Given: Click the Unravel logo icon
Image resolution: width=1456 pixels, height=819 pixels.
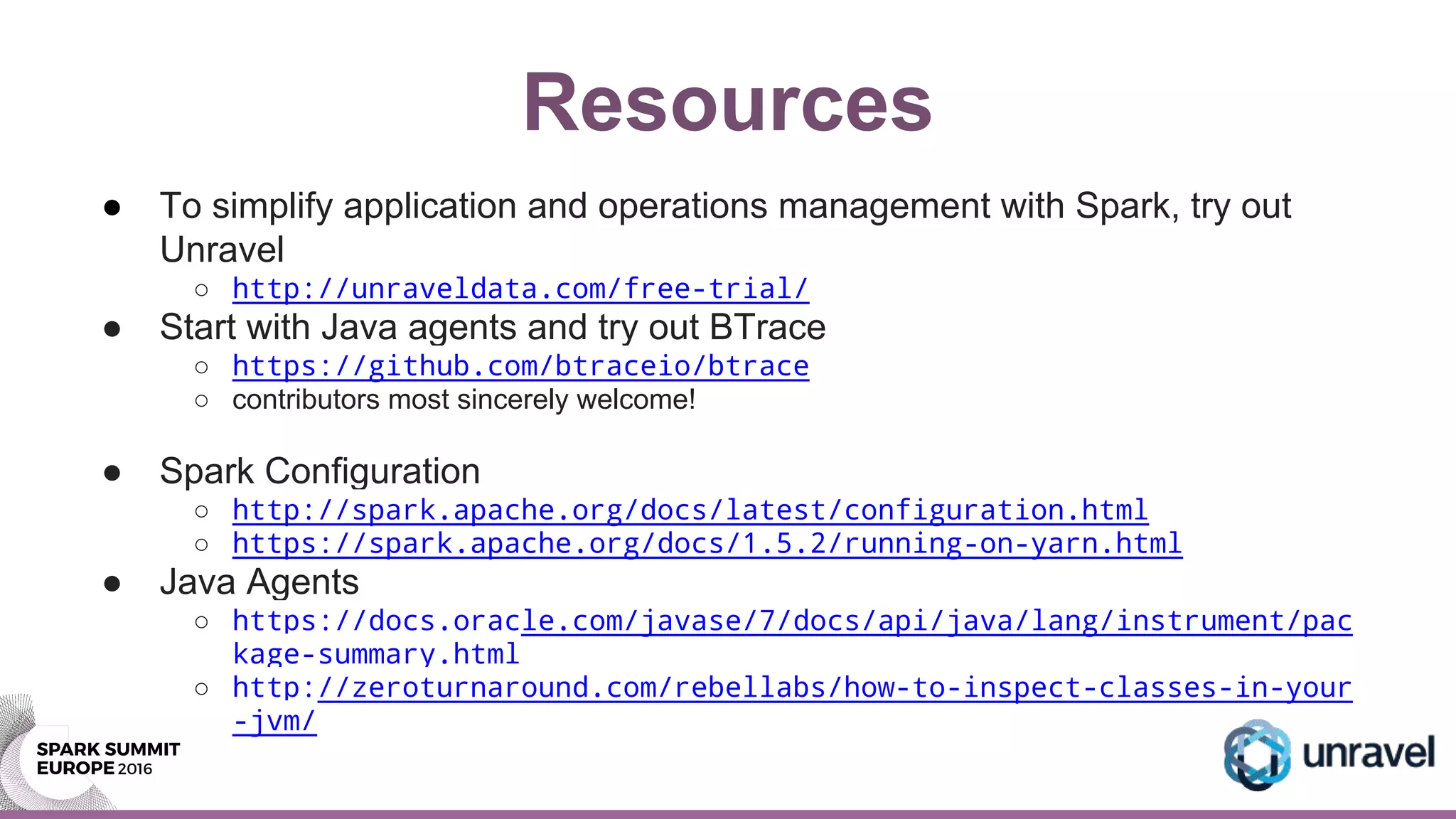Looking at the screenshot, I should tap(1257, 755).
